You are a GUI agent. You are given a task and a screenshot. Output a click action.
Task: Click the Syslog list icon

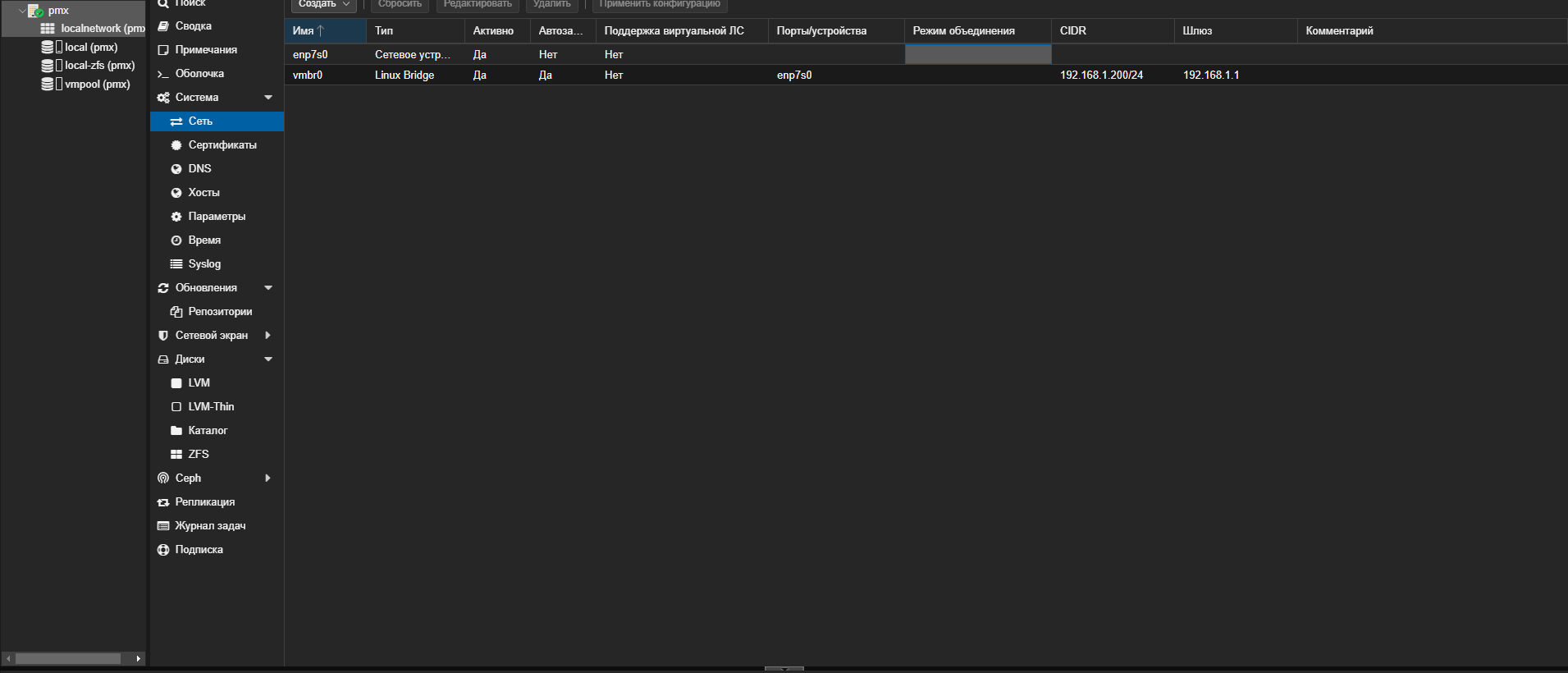point(176,264)
